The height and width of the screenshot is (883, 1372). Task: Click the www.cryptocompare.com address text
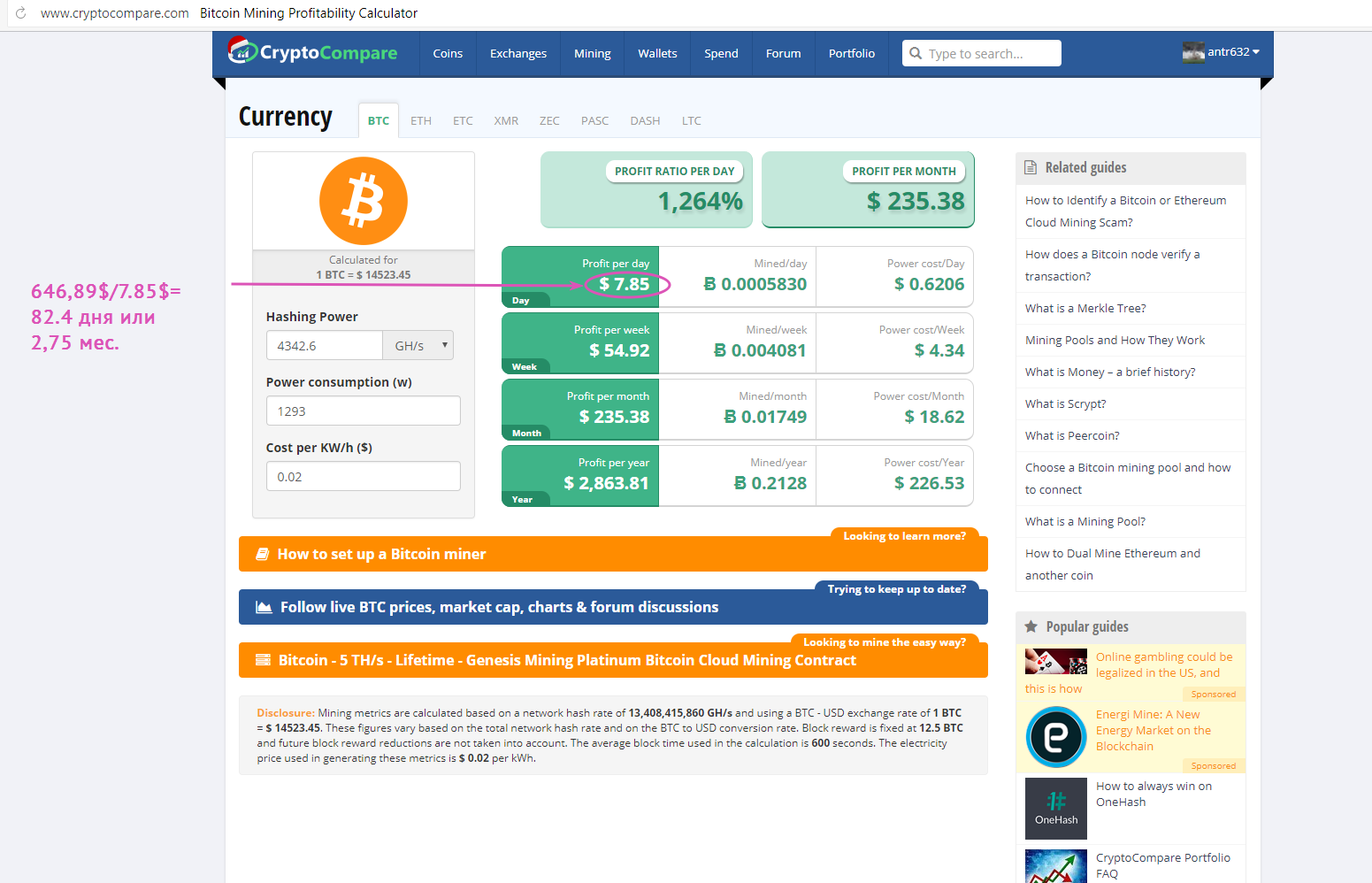[x=115, y=13]
